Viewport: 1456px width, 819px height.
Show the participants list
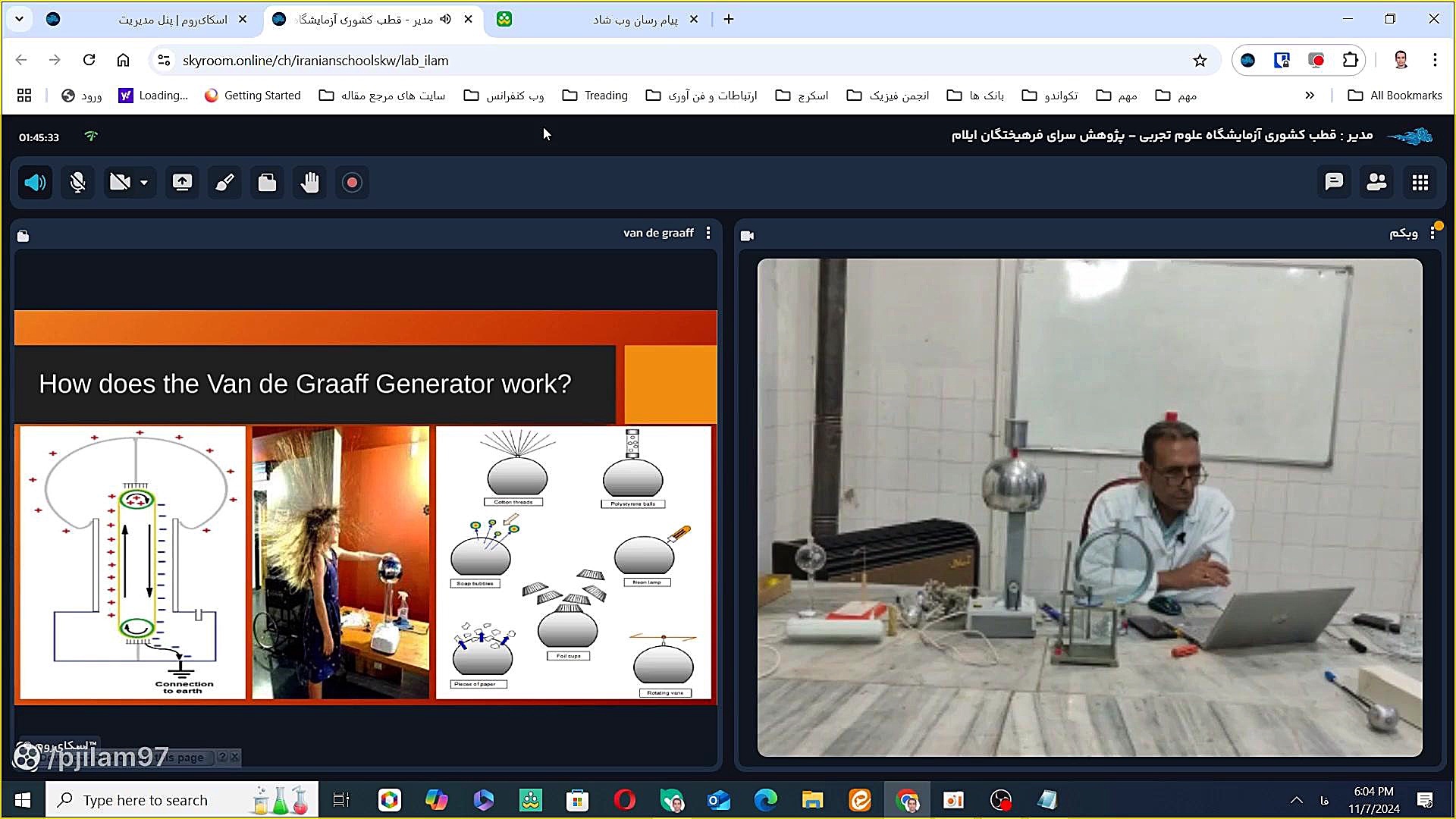[1376, 182]
